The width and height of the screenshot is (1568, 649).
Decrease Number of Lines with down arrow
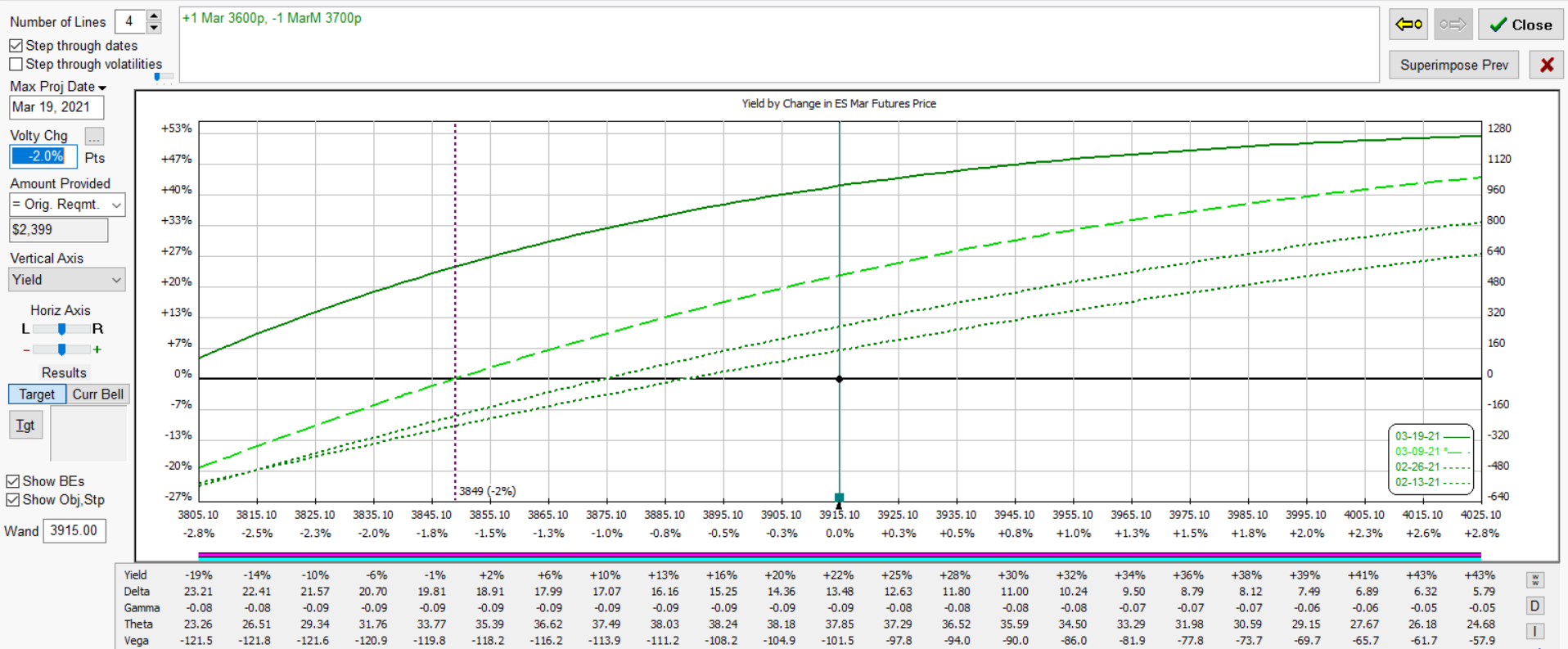tap(154, 28)
